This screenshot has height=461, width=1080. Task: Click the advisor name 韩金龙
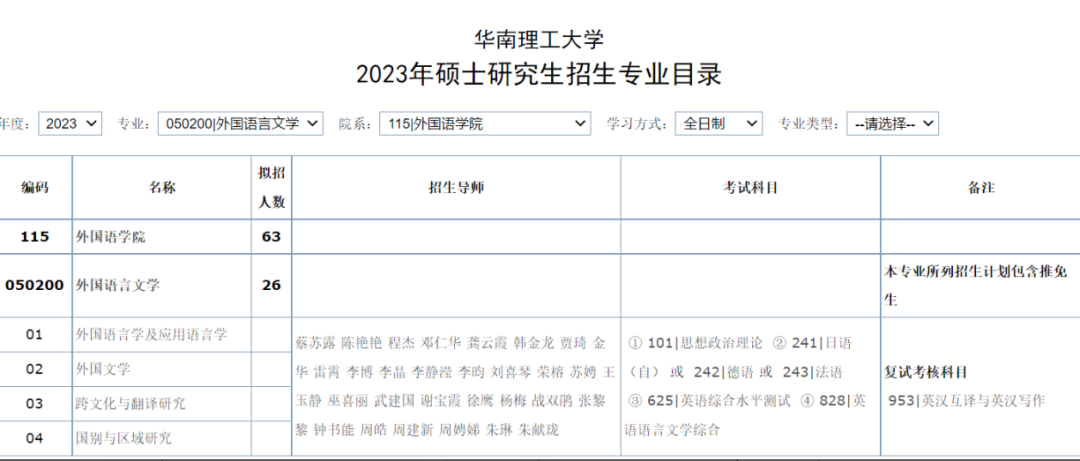click(x=534, y=343)
